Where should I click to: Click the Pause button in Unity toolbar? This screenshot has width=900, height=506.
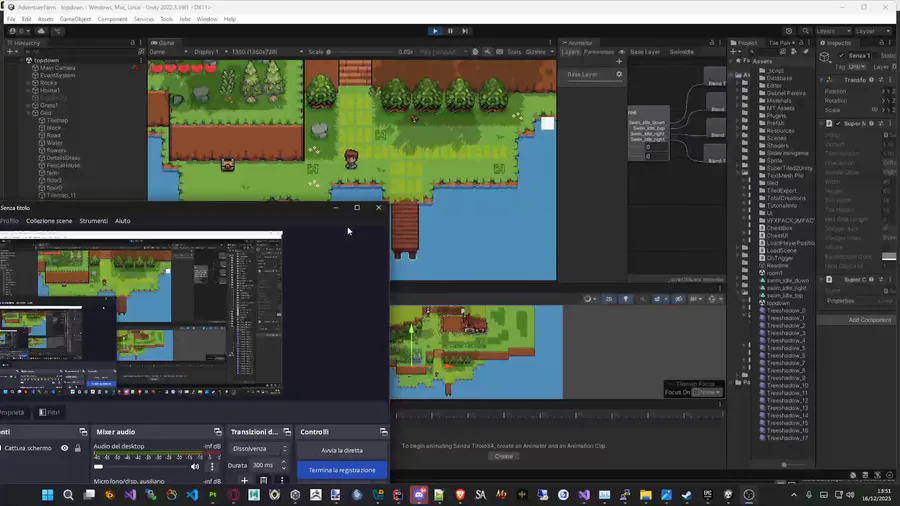451,31
